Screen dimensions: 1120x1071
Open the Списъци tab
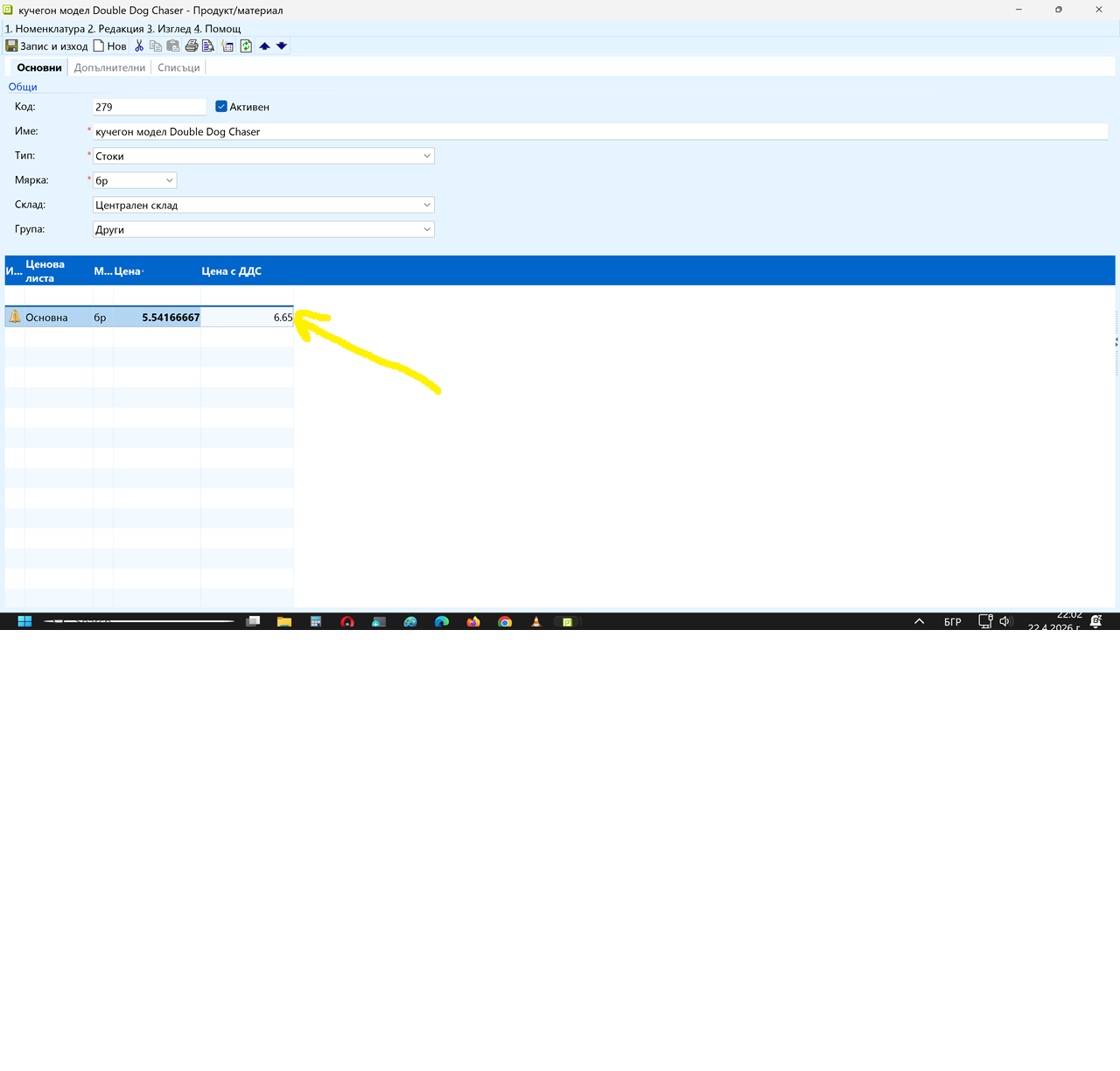click(178, 67)
